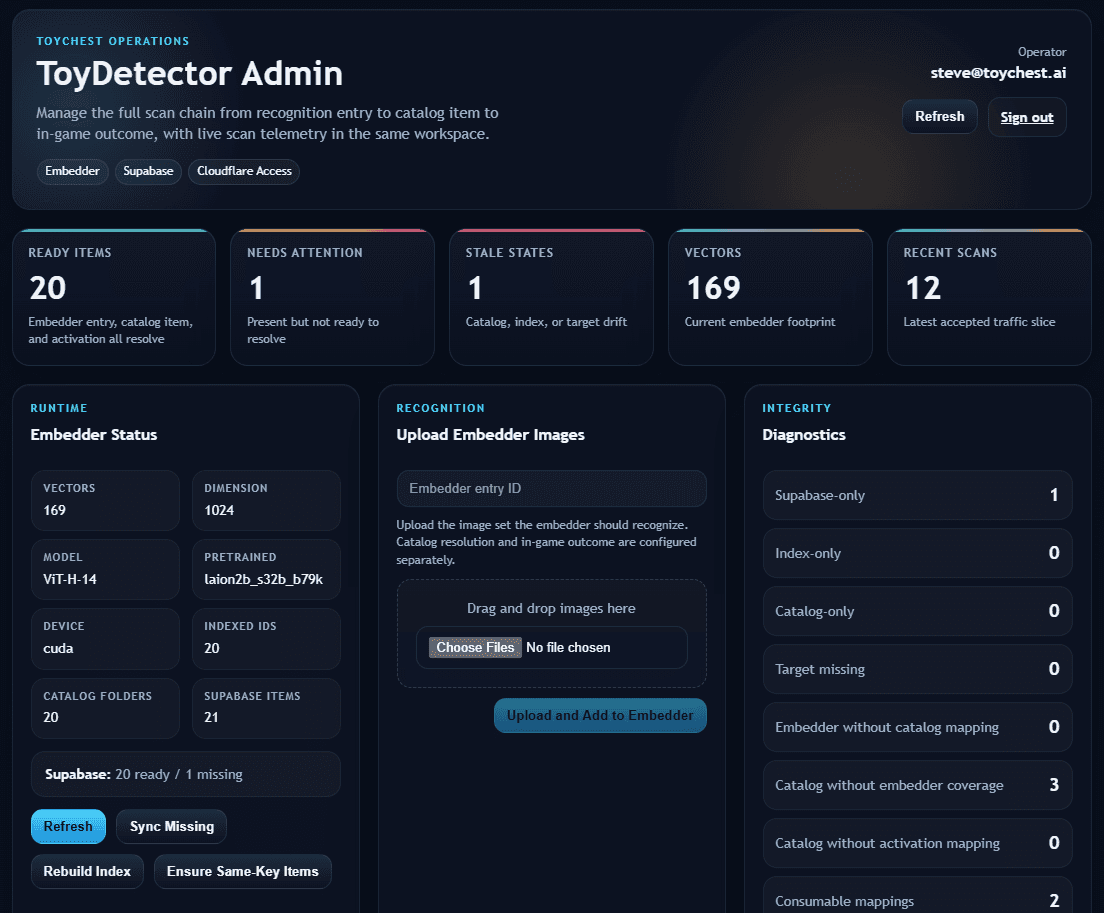Select the Recent Scans card
1104x913 pixels.
(x=988, y=297)
